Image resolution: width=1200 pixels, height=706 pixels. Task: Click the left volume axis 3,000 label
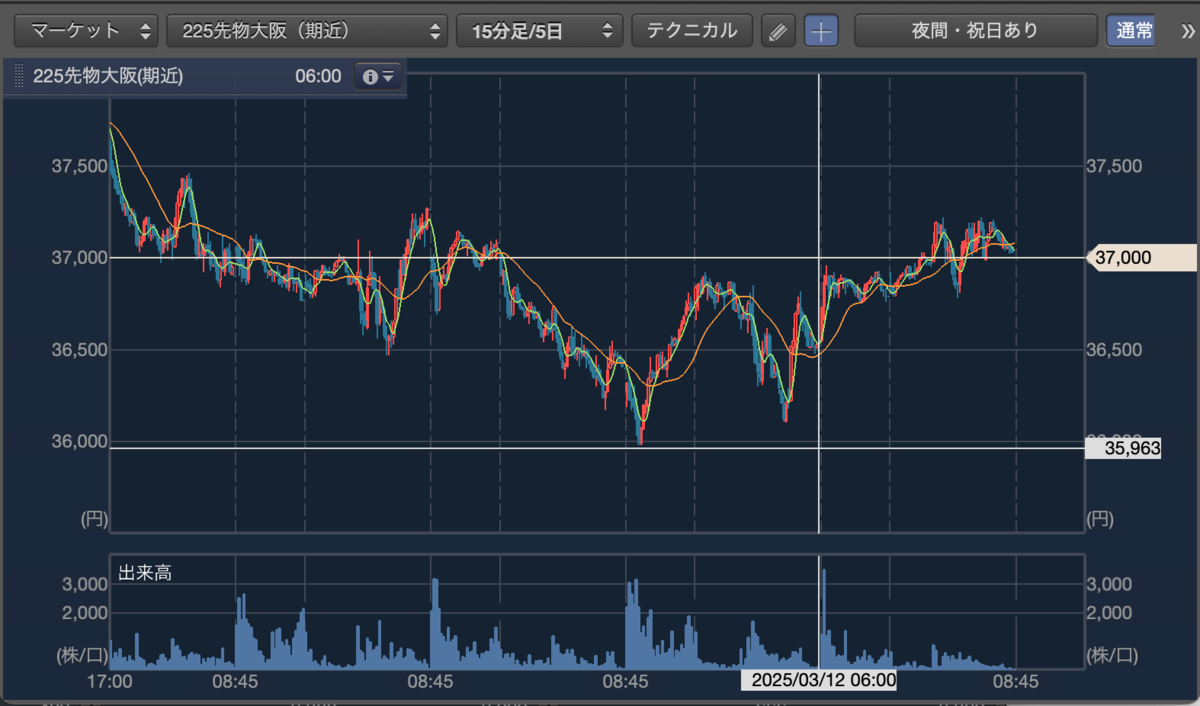point(84,584)
